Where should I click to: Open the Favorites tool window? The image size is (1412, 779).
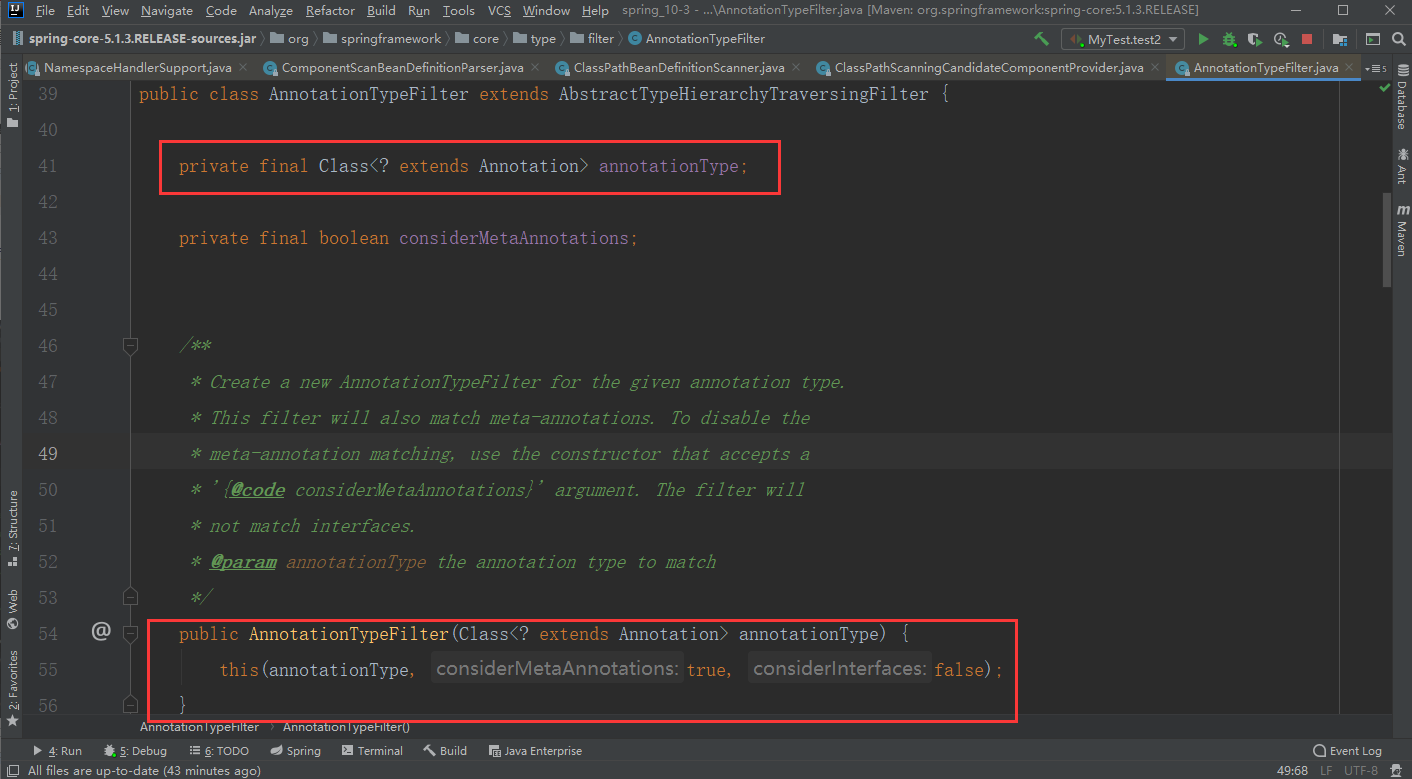coord(12,687)
